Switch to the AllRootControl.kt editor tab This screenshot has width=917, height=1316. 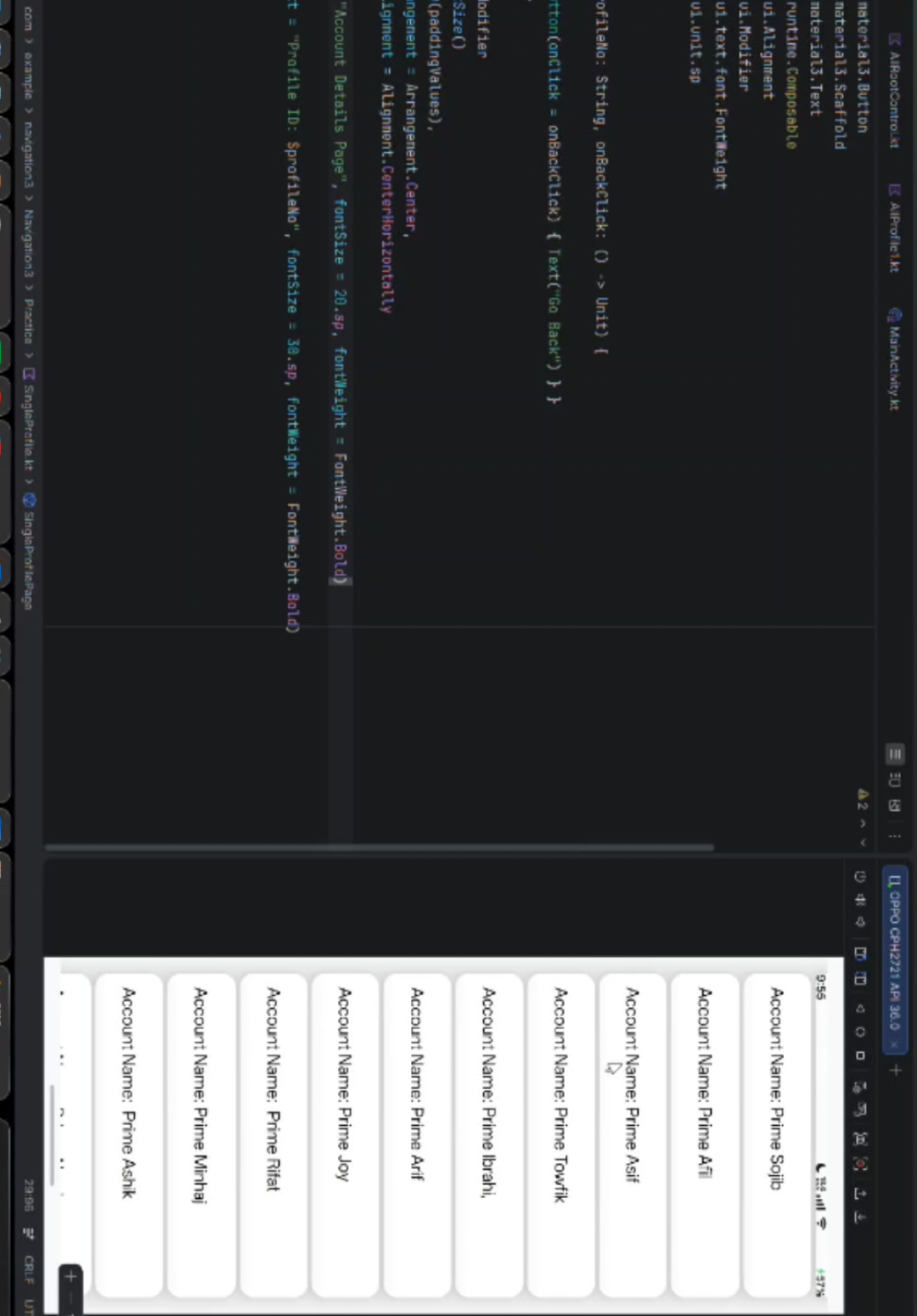click(x=894, y=92)
